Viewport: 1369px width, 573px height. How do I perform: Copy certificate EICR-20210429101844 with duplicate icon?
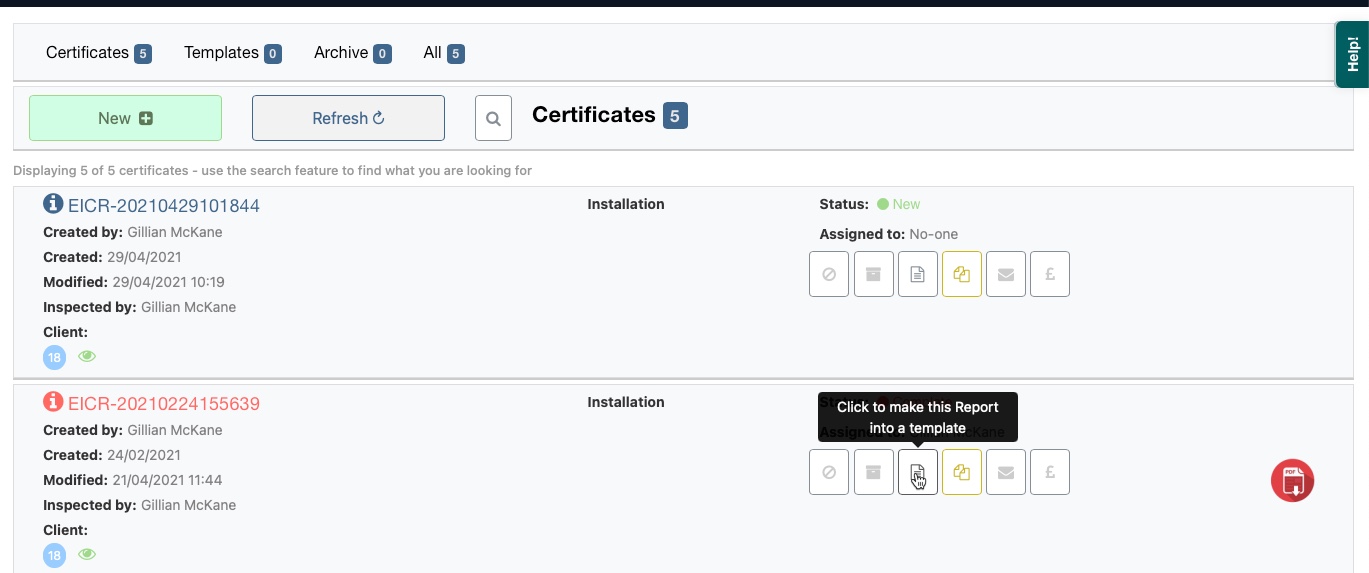[x=962, y=274]
